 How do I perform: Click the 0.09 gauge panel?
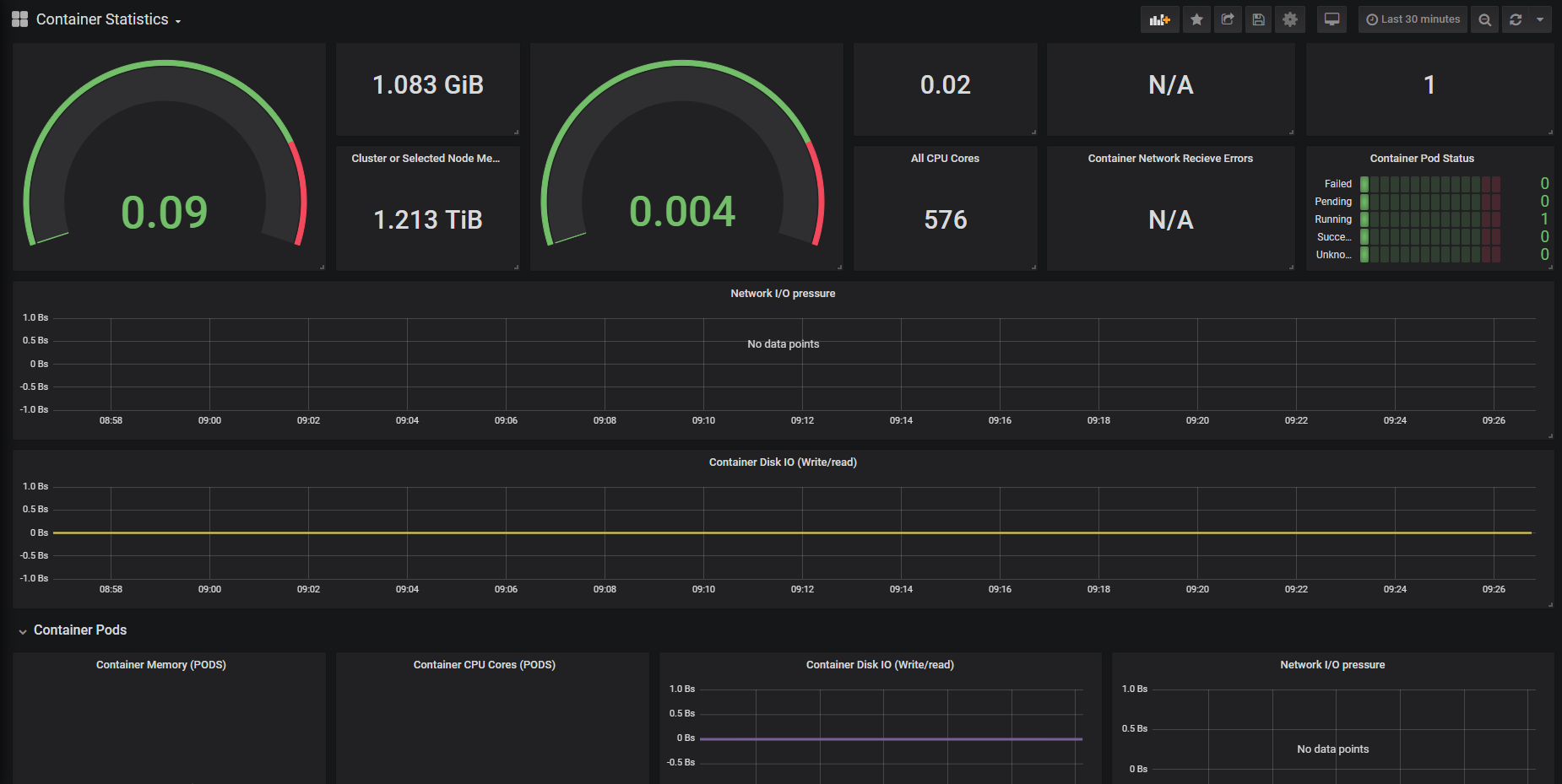[x=169, y=157]
